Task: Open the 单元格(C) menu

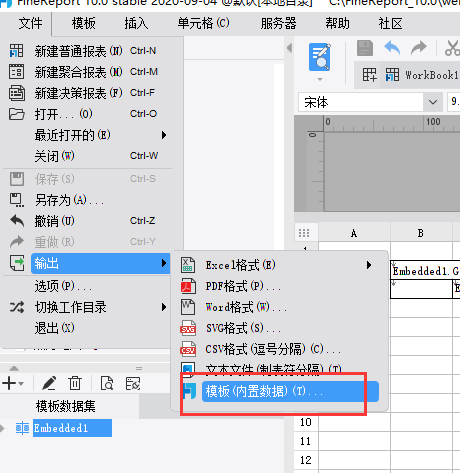Action: [x=203, y=24]
